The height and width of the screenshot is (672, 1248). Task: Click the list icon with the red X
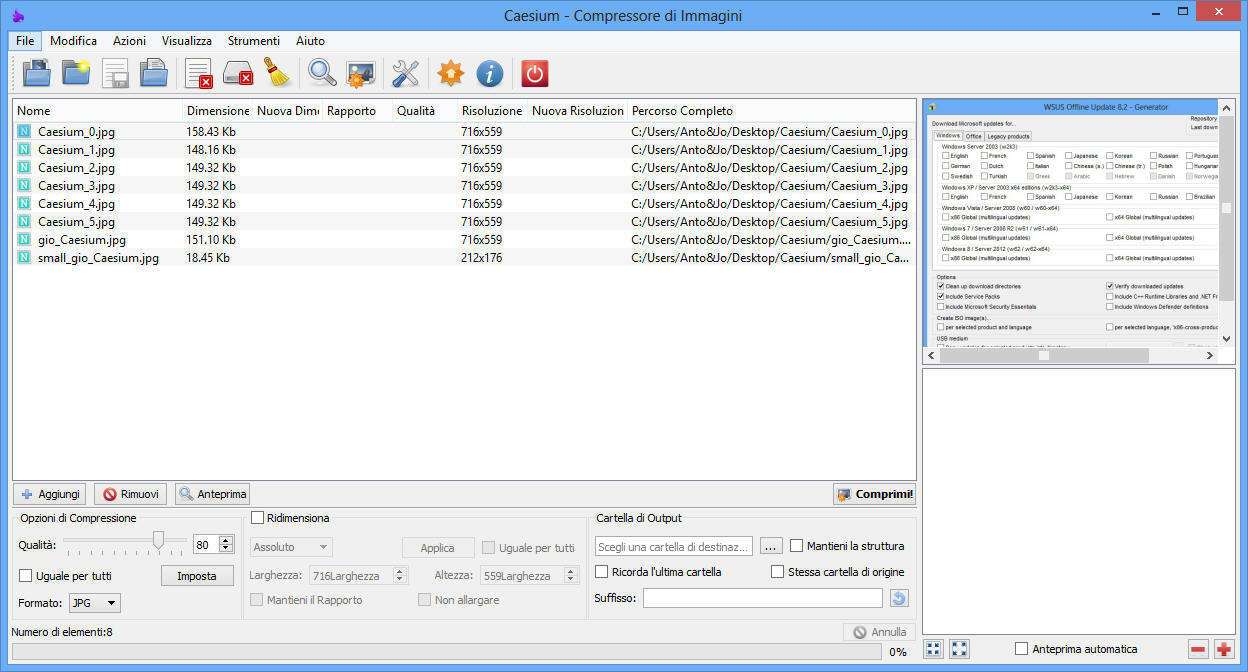pyautogui.click(x=198, y=73)
